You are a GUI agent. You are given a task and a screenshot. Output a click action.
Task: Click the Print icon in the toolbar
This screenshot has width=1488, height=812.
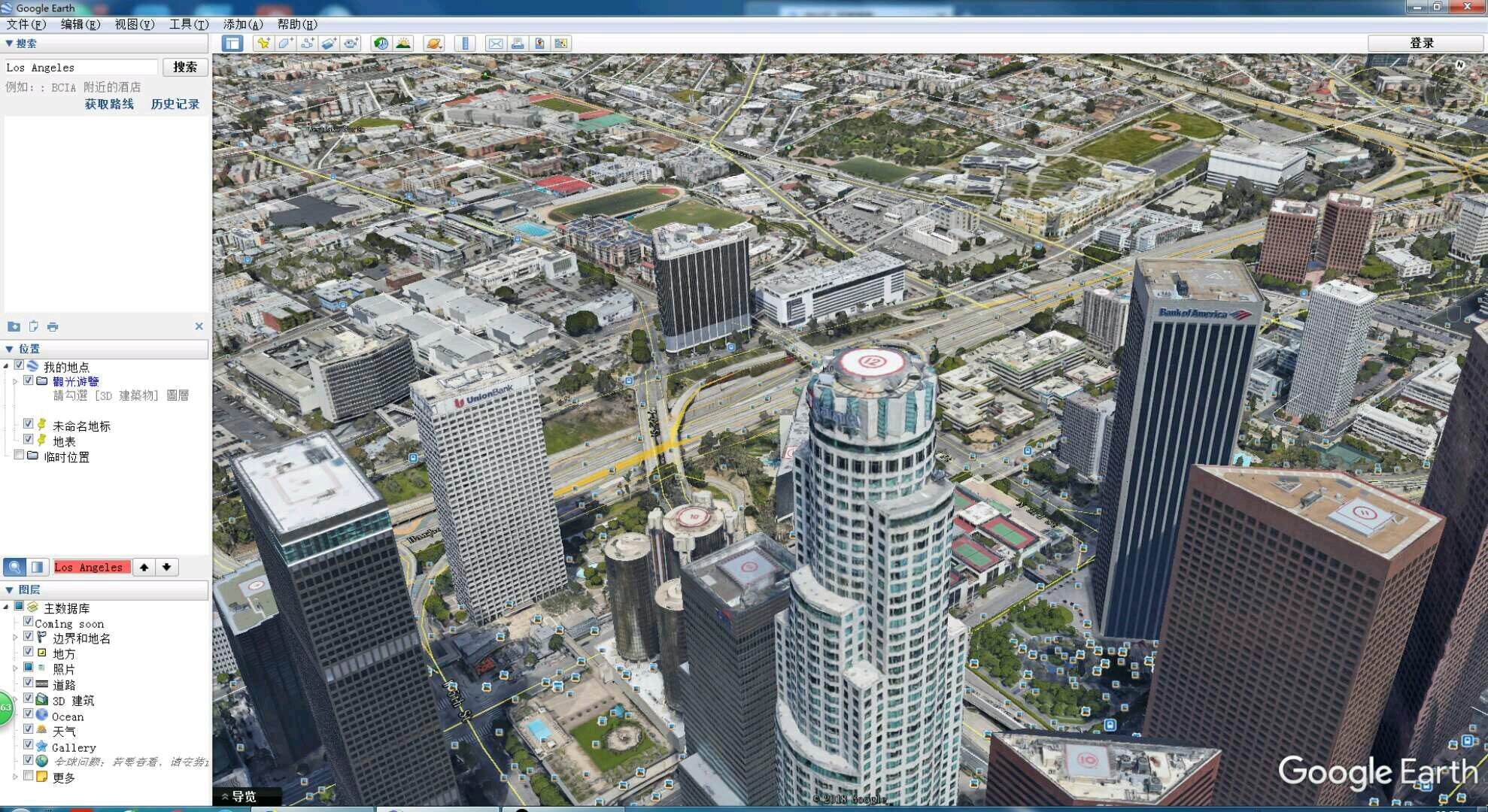coord(518,44)
